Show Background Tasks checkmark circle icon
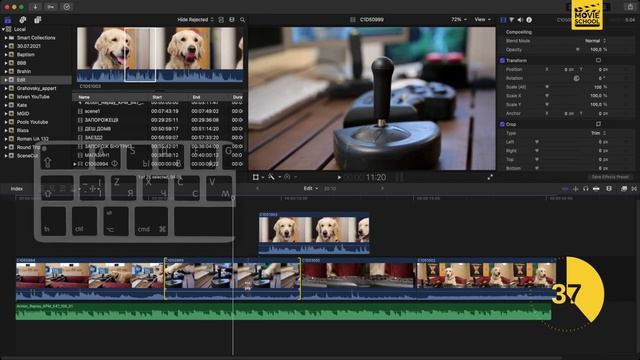Viewport: 640px width, 360px height. click(x=67, y=7)
